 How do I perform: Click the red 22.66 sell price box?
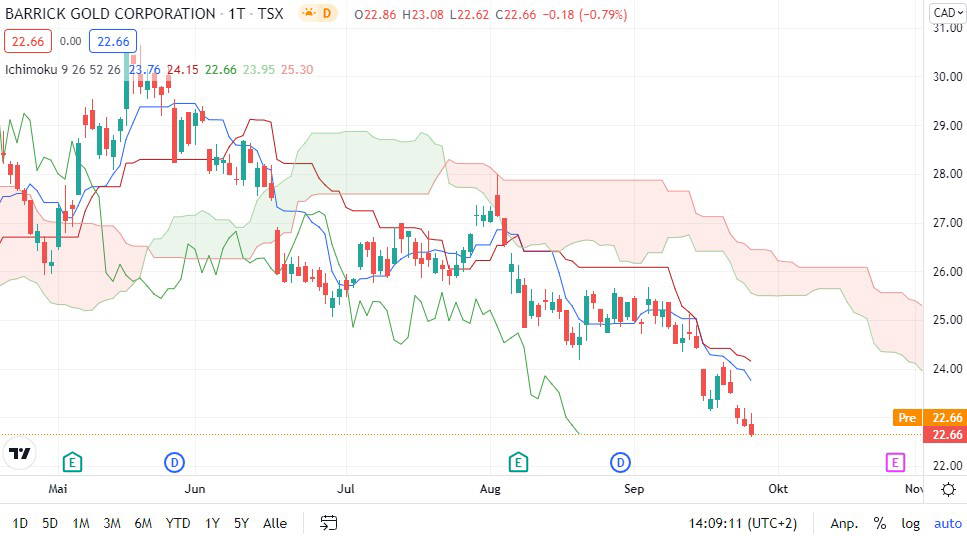pyautogui.click(x=28, y=41)
